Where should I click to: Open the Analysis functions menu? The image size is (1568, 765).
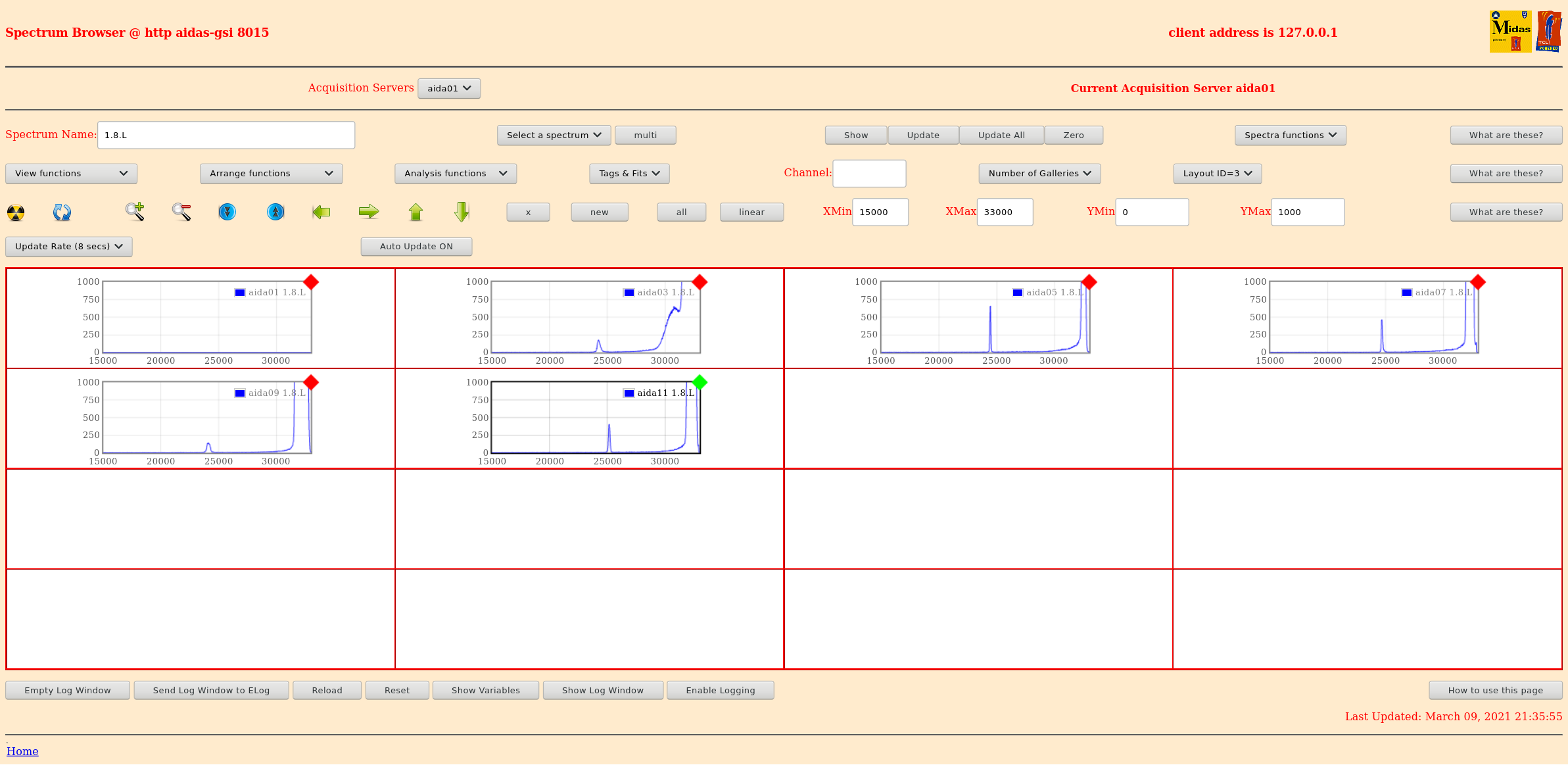point(455,174)
